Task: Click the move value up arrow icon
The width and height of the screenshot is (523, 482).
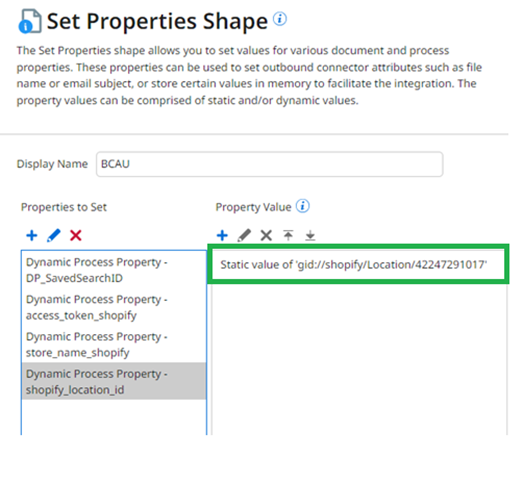Action: pyautogui.click(x=288, y=235)
